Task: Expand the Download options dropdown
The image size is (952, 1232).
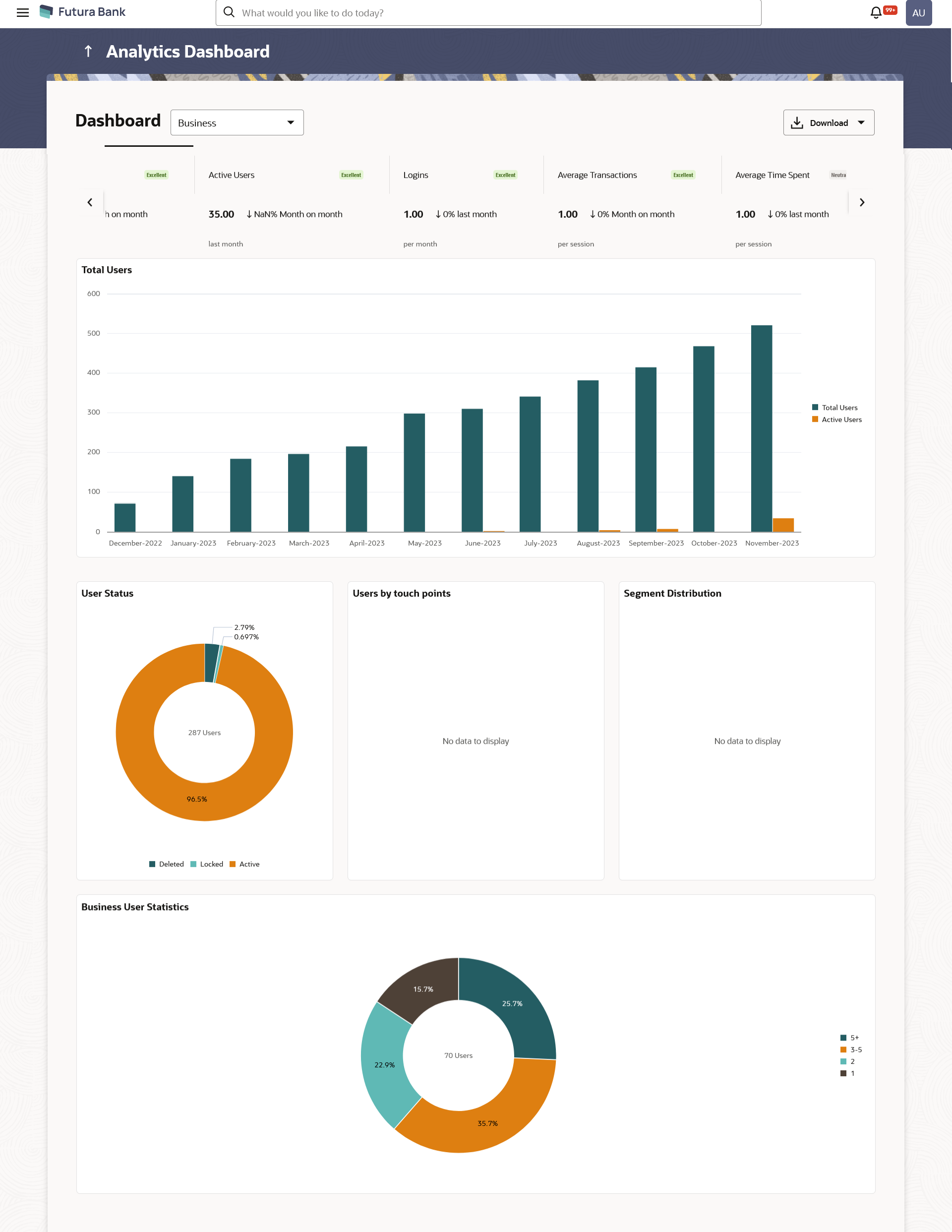Action: pyautogui.click(x=828, y=123)
